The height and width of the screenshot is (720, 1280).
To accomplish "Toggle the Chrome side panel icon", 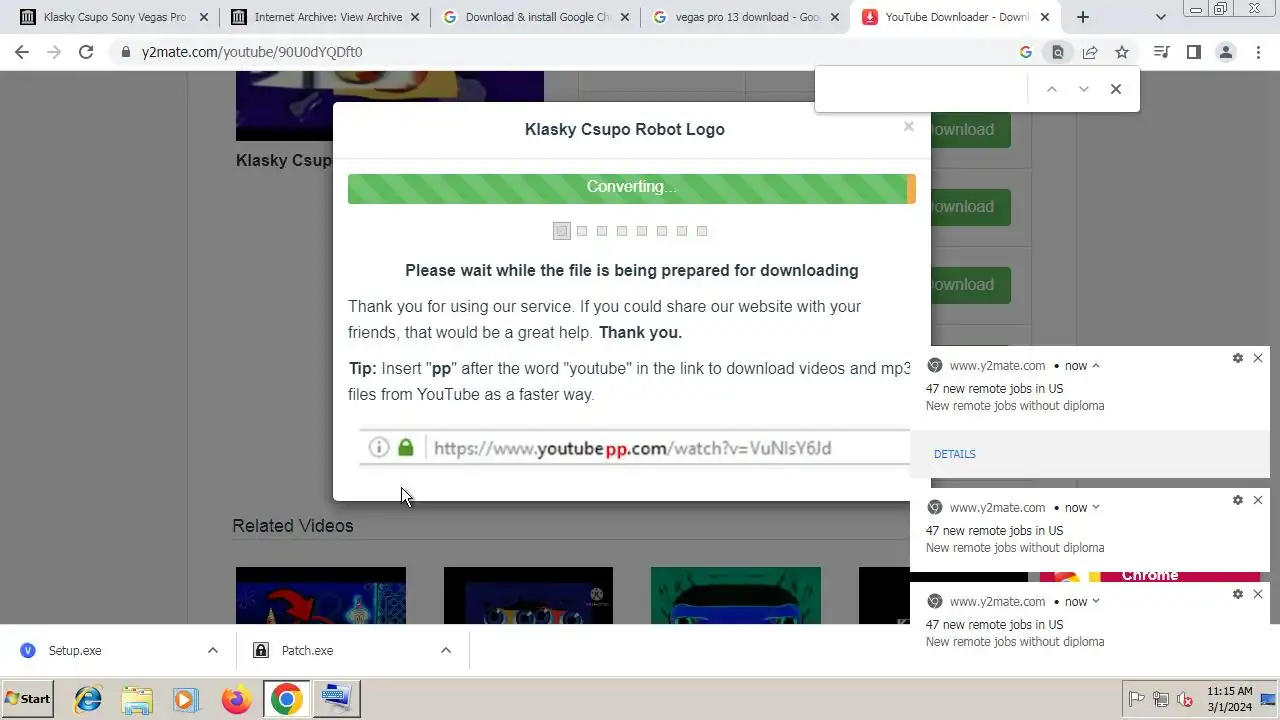I will pyautogui.click(x=1193, y=52).
